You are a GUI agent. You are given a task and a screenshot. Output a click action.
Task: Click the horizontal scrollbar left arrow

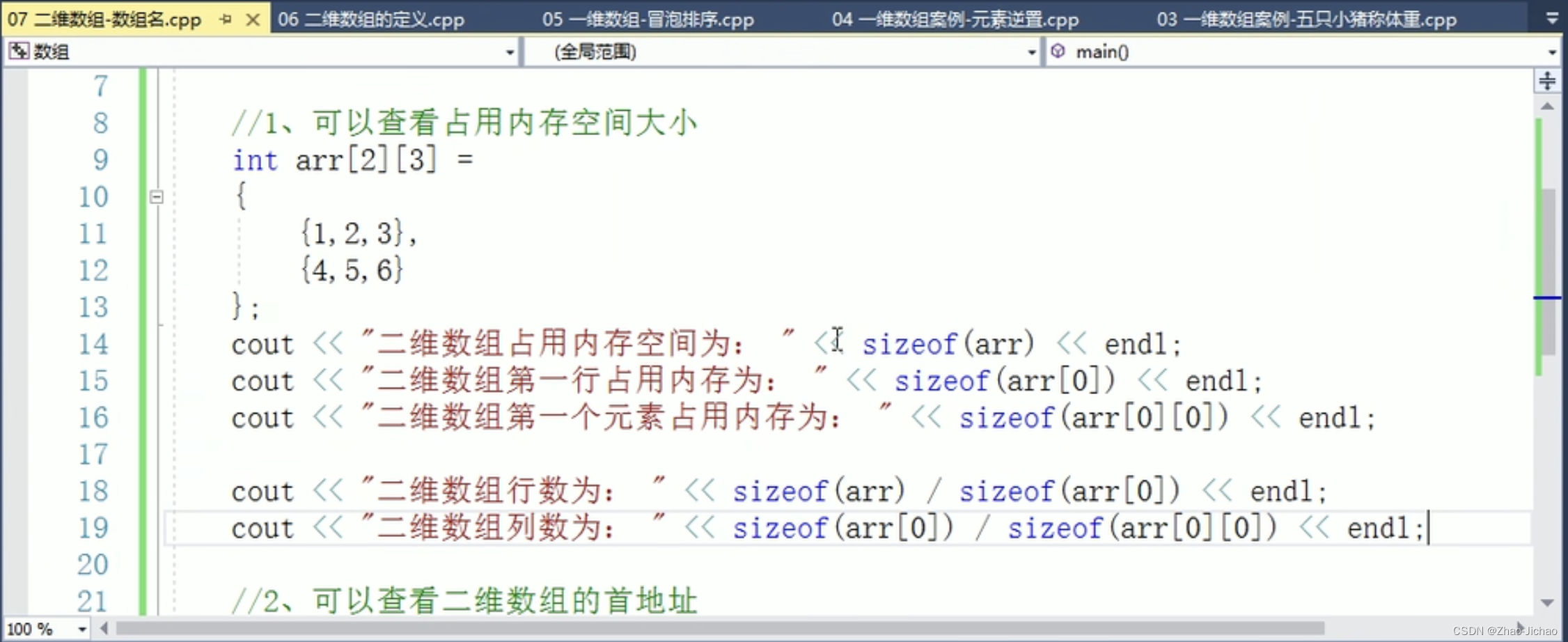click(104, 629)
